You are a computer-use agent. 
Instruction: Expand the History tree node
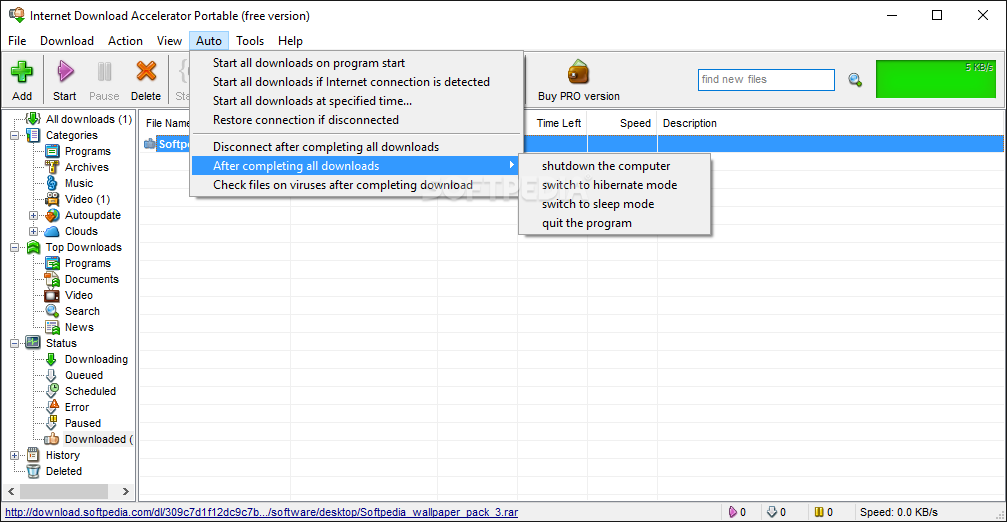pos(14,456)
